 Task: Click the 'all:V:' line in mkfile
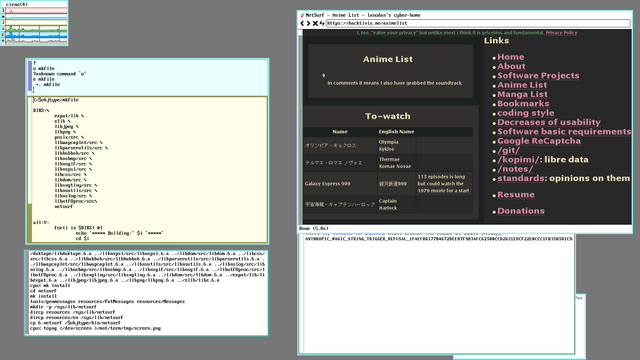click(41, 222)
